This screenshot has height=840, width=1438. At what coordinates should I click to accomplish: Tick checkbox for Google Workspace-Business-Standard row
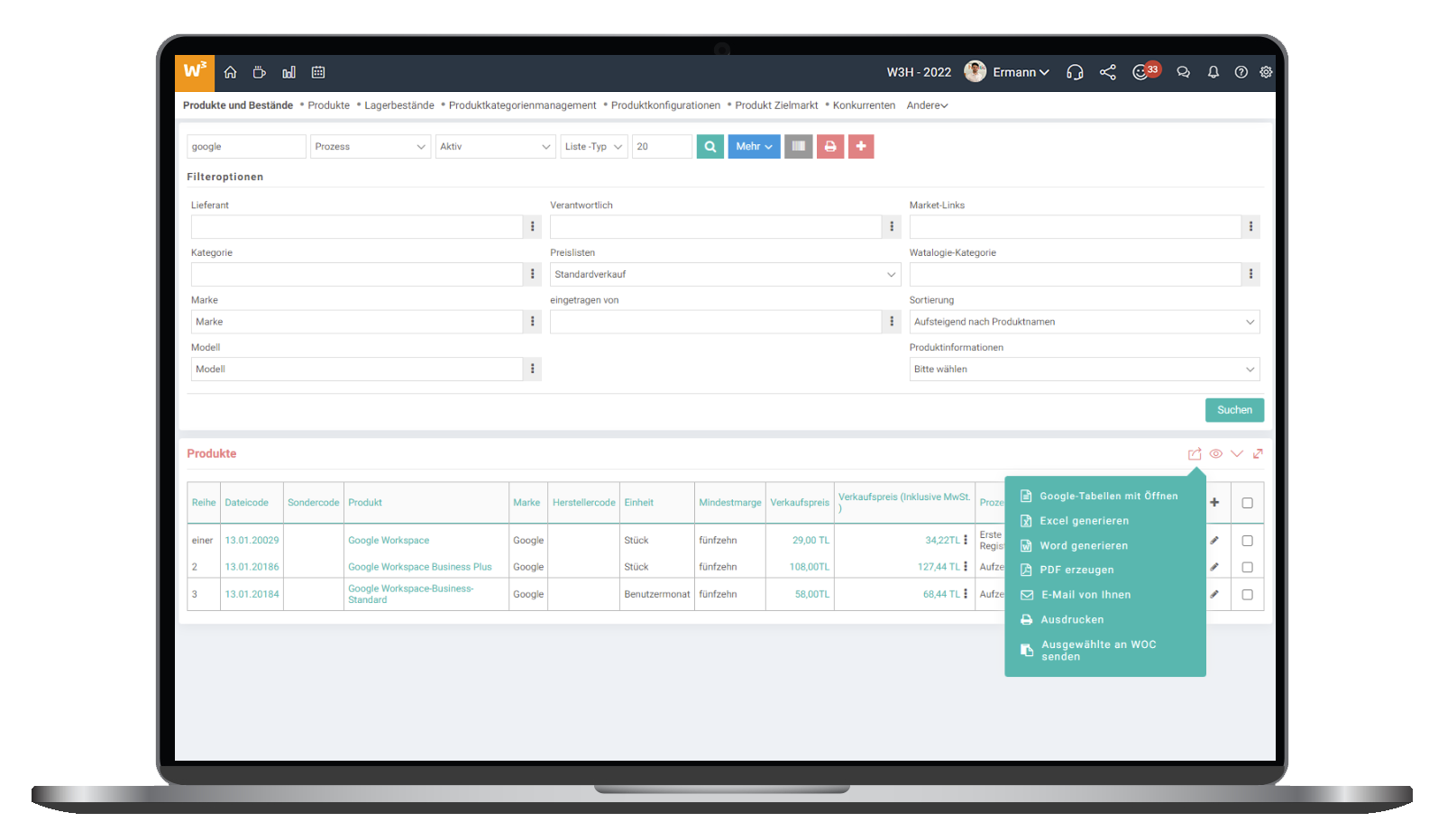pyautogui.click(x=1248, y=595)
